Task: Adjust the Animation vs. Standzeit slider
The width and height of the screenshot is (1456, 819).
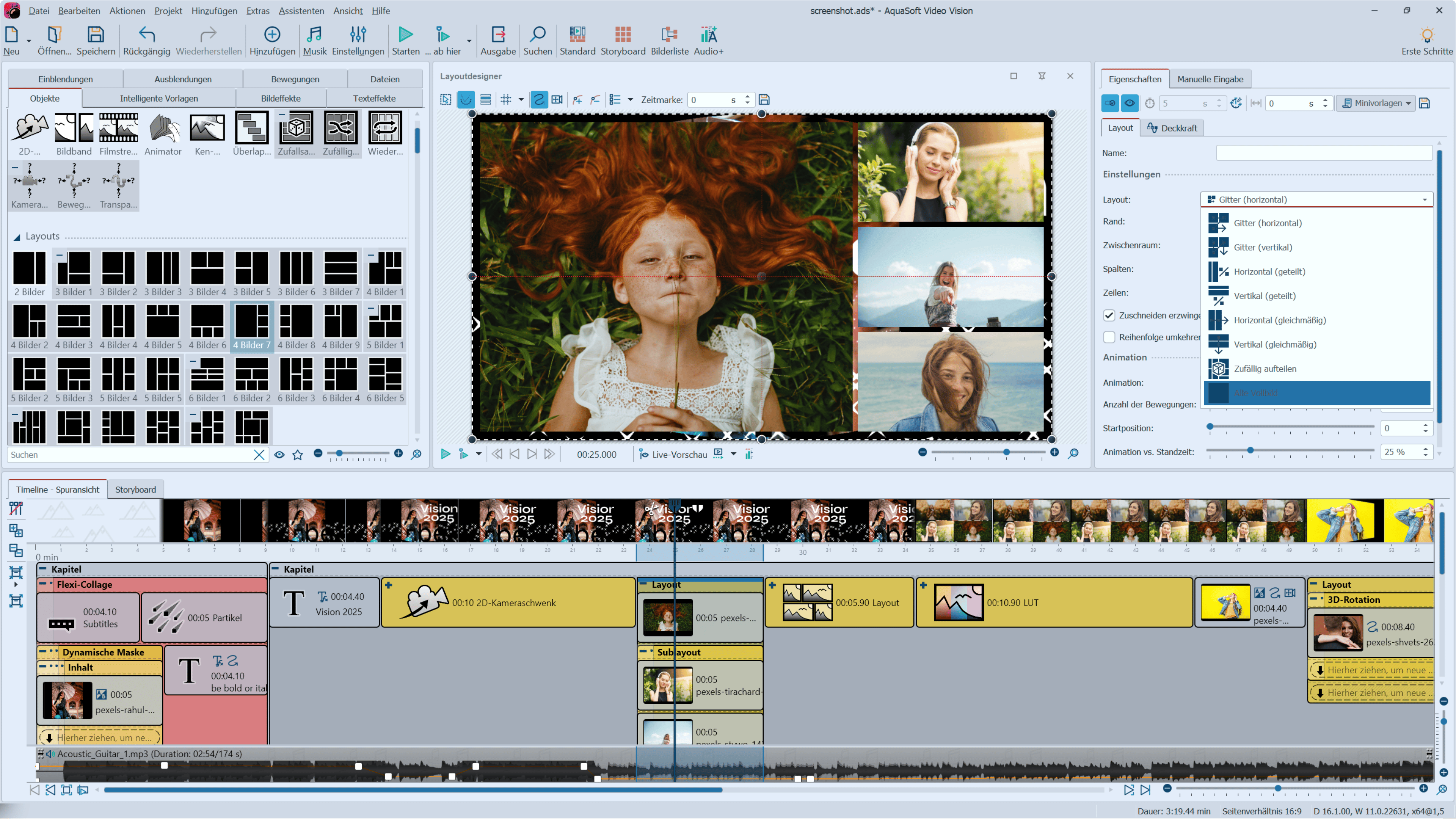Action: tap(1250, 450)
